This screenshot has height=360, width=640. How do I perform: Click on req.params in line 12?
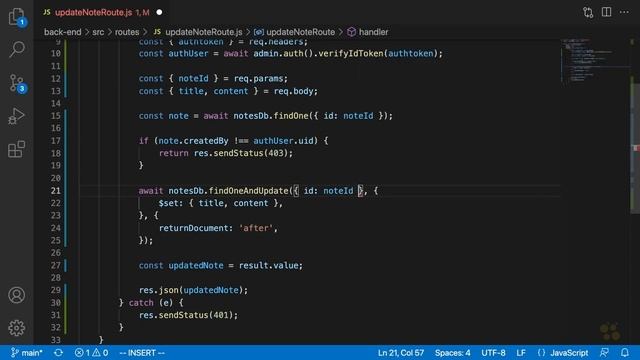[x=259, y=78]
